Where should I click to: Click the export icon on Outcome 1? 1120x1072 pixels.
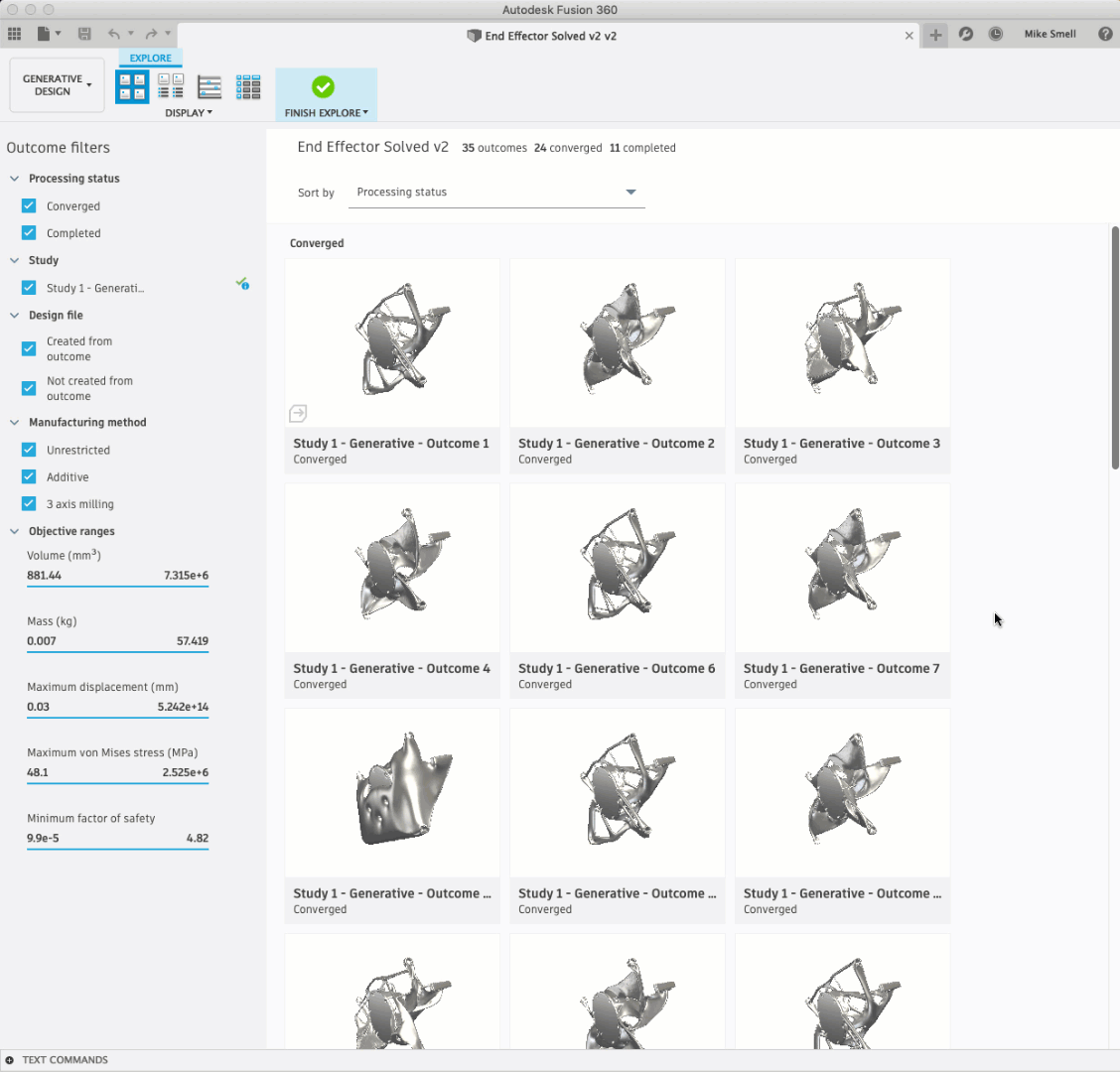(x=298, y=413)
